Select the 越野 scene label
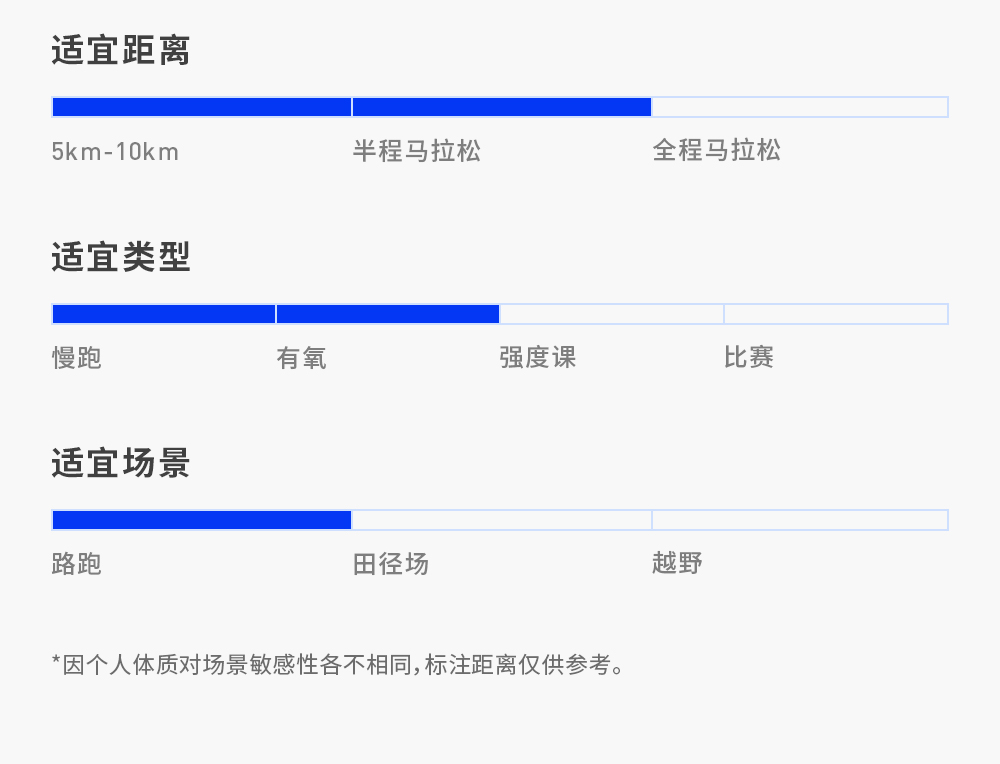Image resolution: width=1000 pixels, height=764 pixels. click(677, 564)
